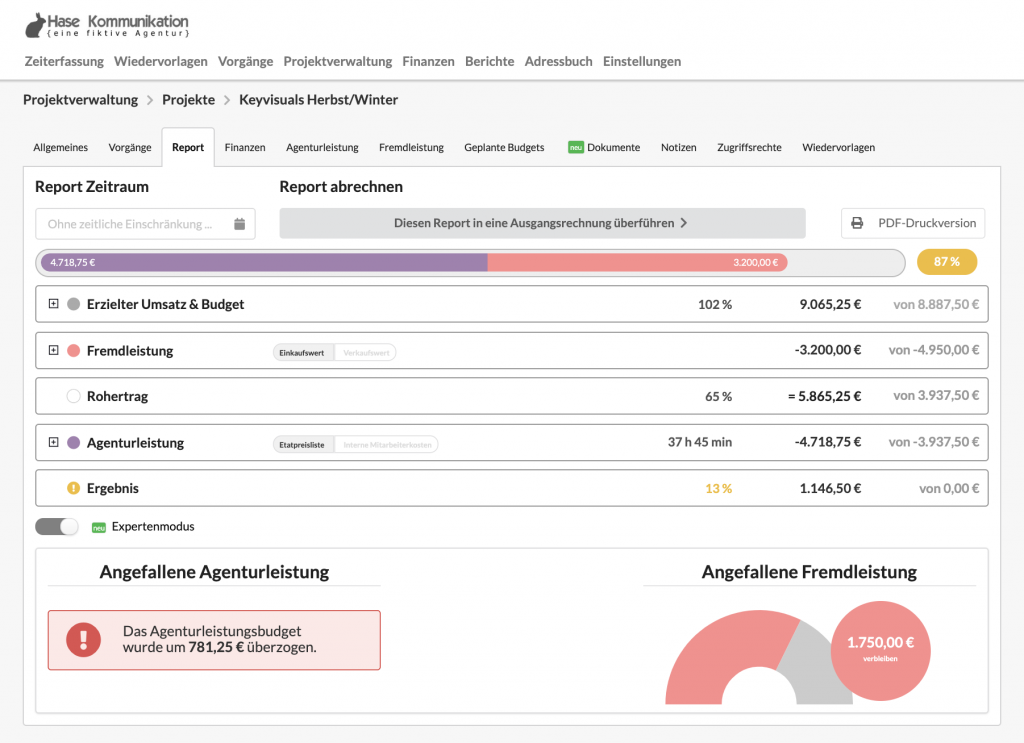Click the PDF-Druckversion button
Viewport: 1024px width, 743px height.
click(913, 223)
